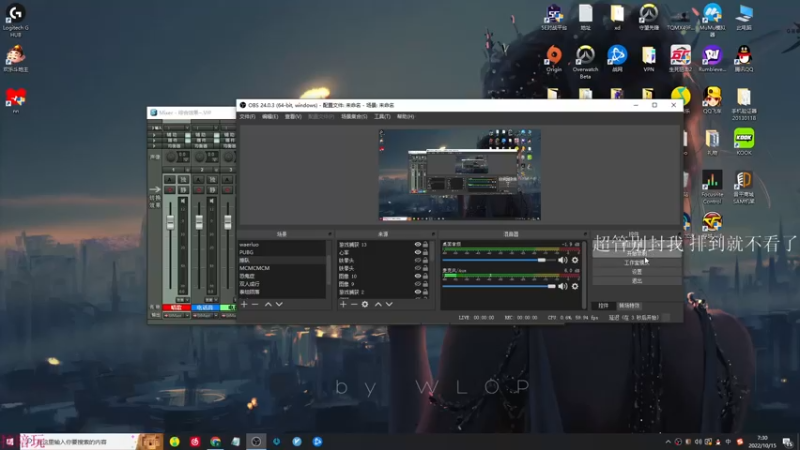Move the selected source up
Screen dimensions: 800x450
378,304
